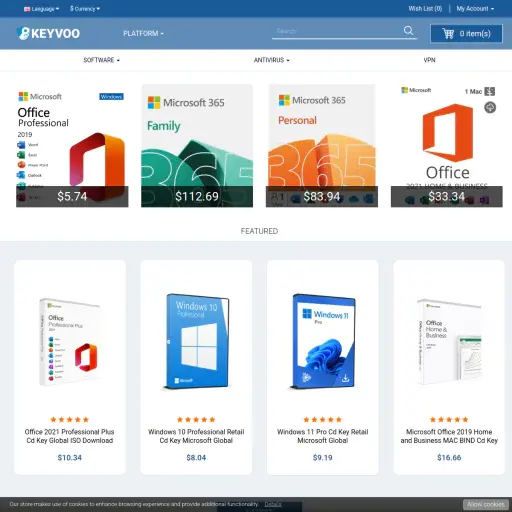Open the Language dropdown
Viewport: 512px width, 512px height.
tap(42, 9)
